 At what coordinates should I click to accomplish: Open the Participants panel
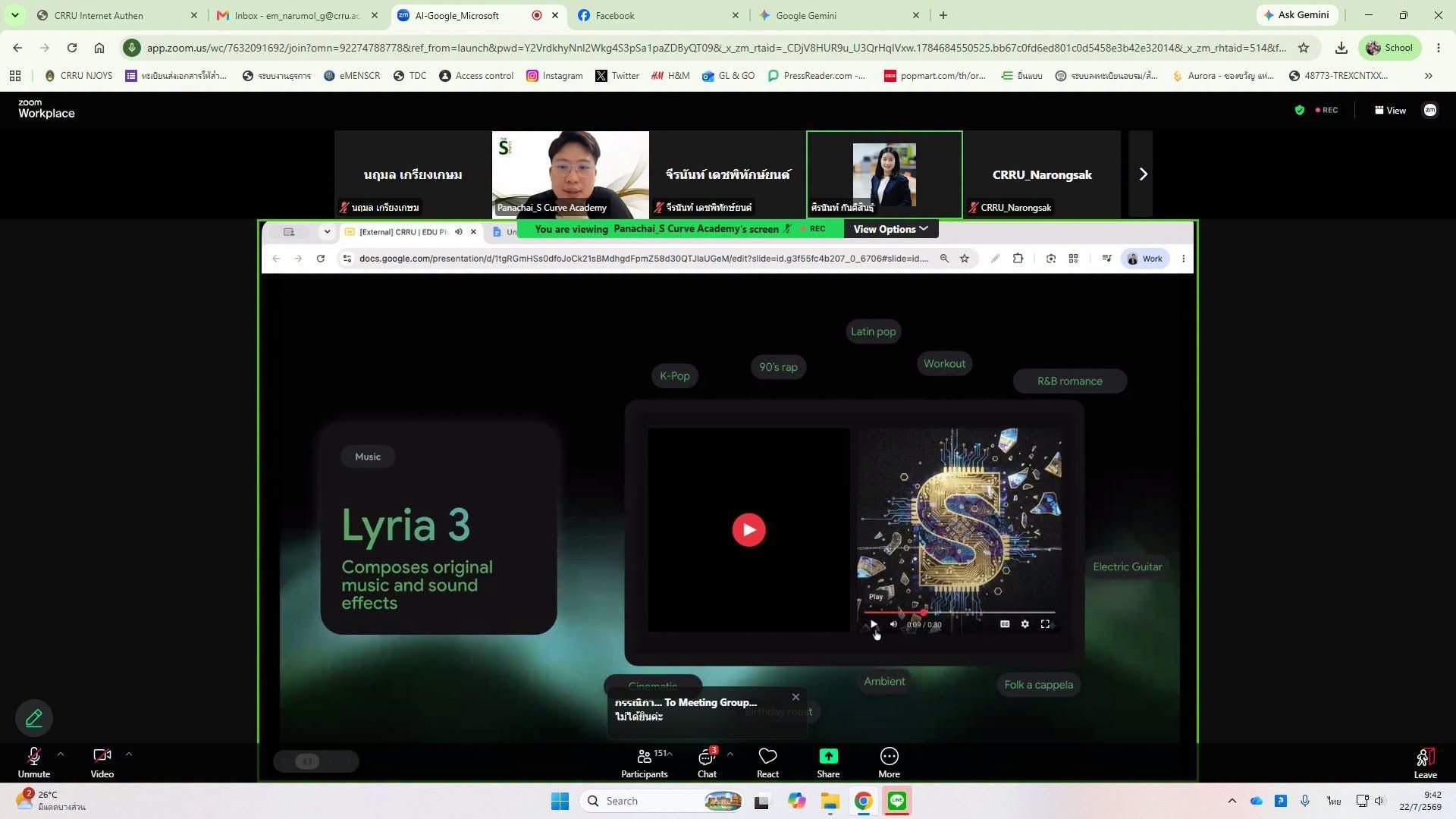(x=645, y=762)
